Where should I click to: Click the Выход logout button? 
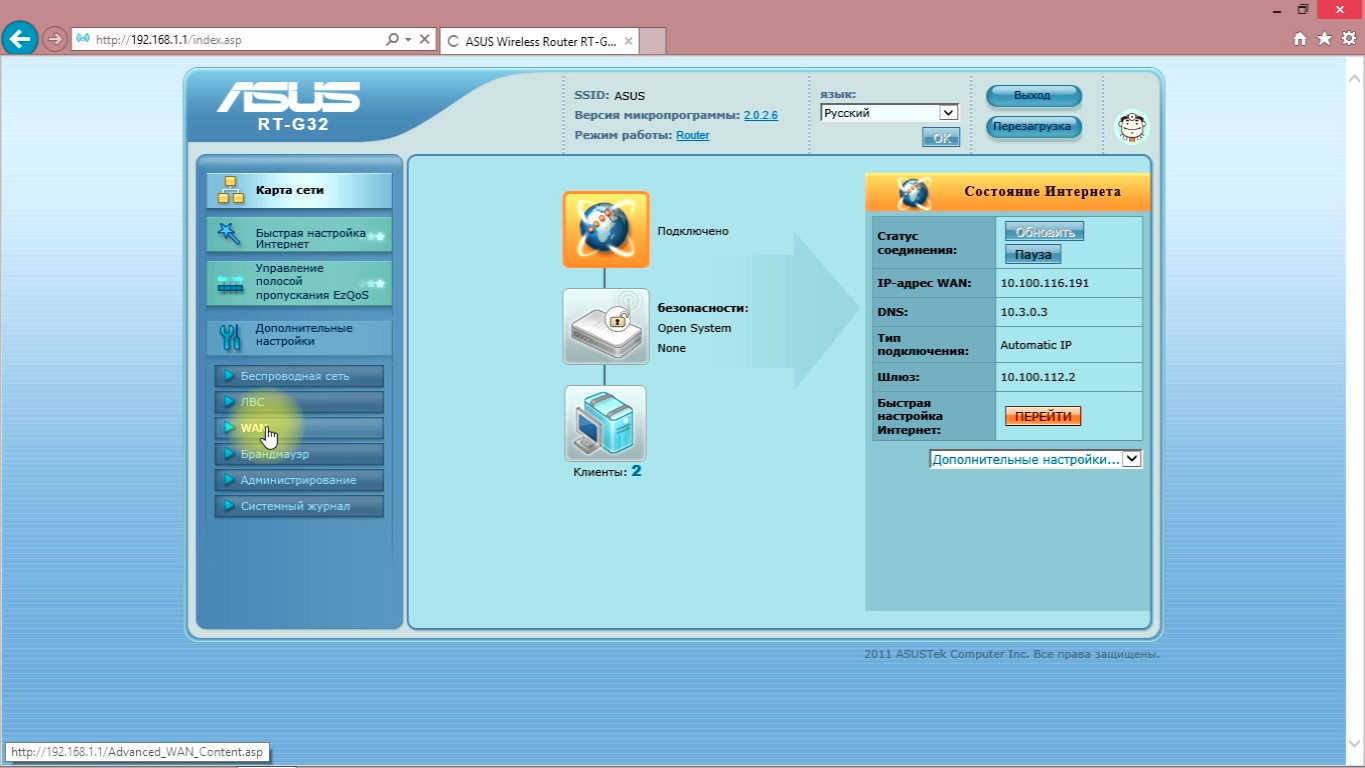click(1034, 96)
